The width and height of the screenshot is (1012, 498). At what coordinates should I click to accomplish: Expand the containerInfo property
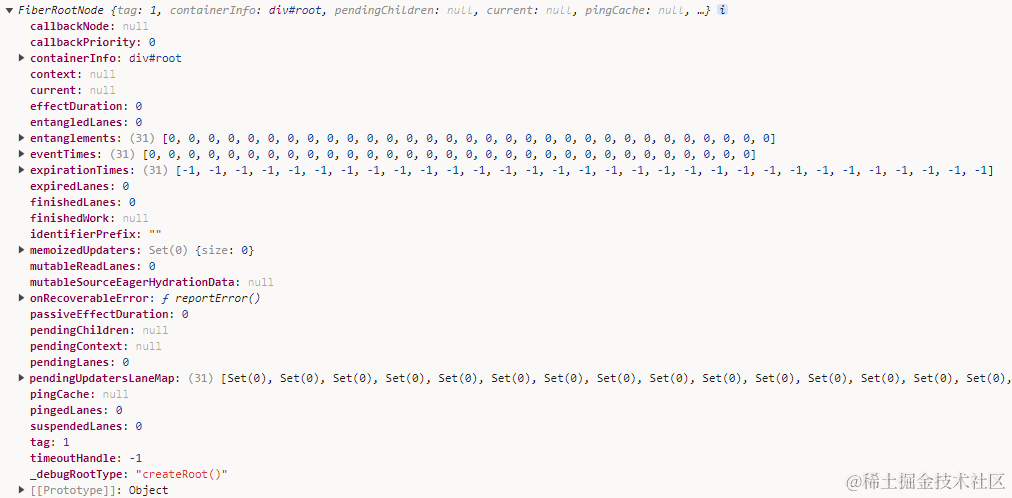coord(22,58)
